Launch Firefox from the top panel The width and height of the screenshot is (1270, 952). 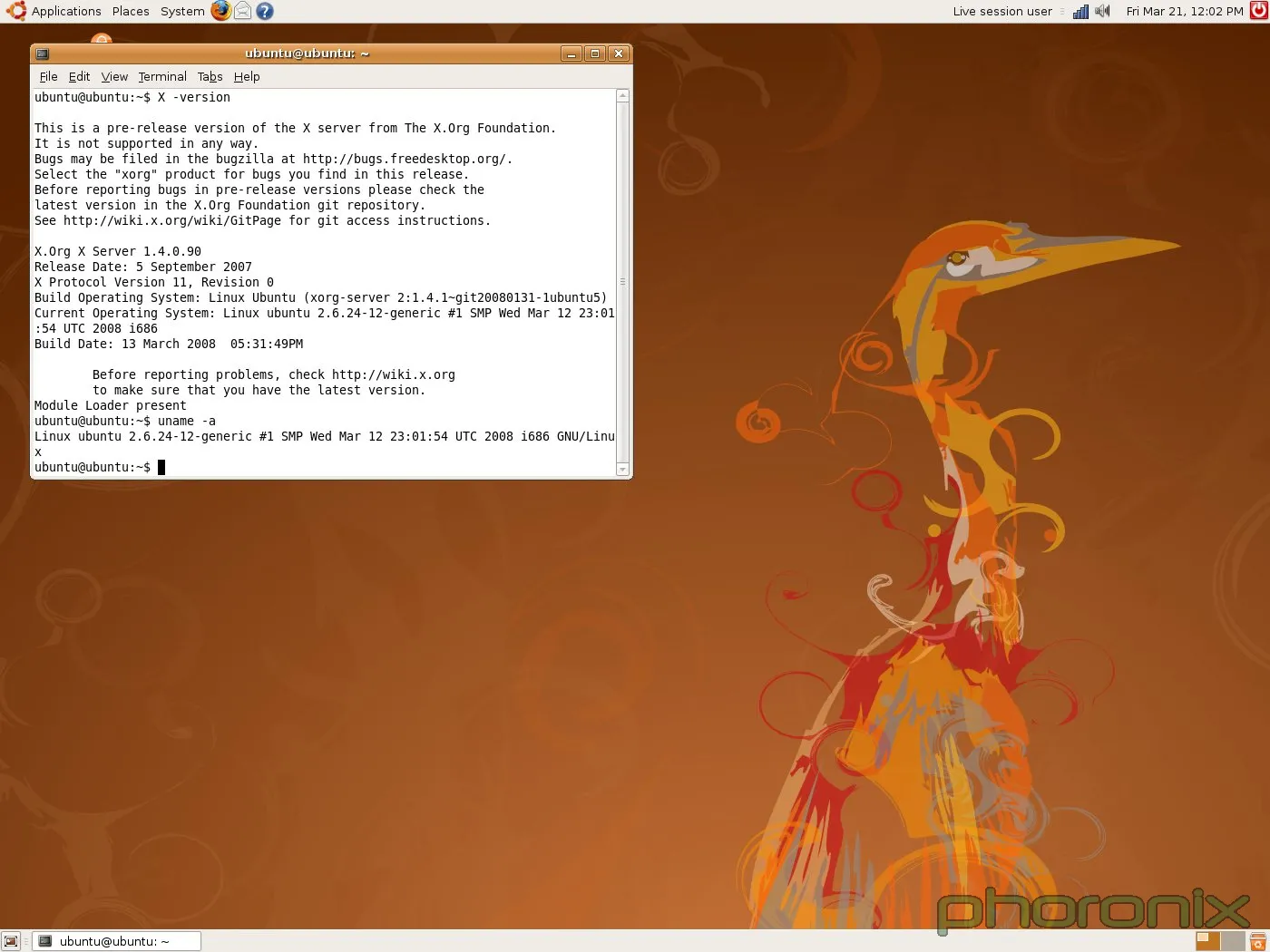coord(220,11)
